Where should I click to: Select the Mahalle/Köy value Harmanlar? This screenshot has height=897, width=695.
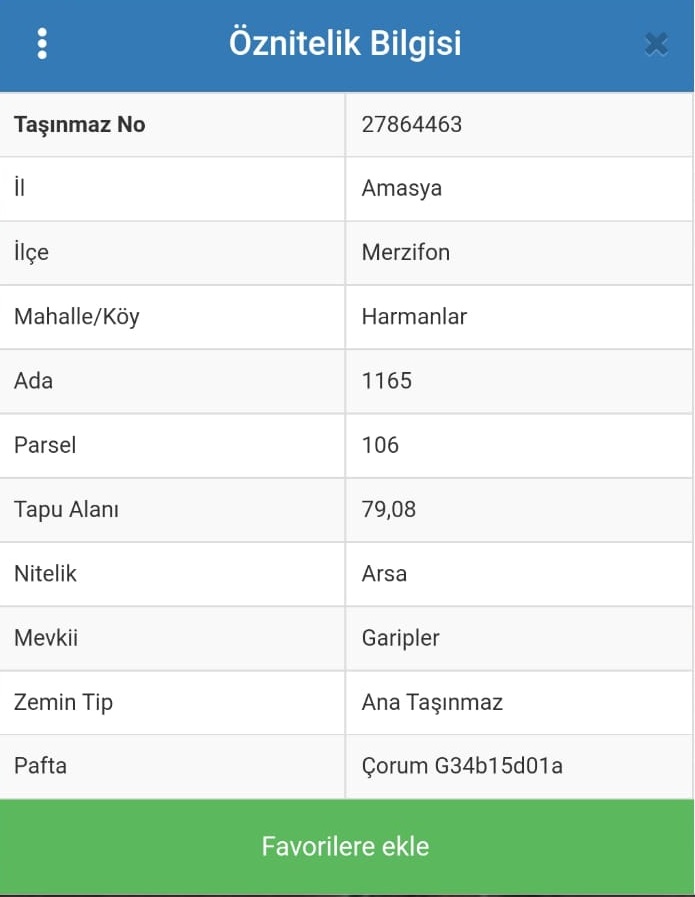point(414,317)
